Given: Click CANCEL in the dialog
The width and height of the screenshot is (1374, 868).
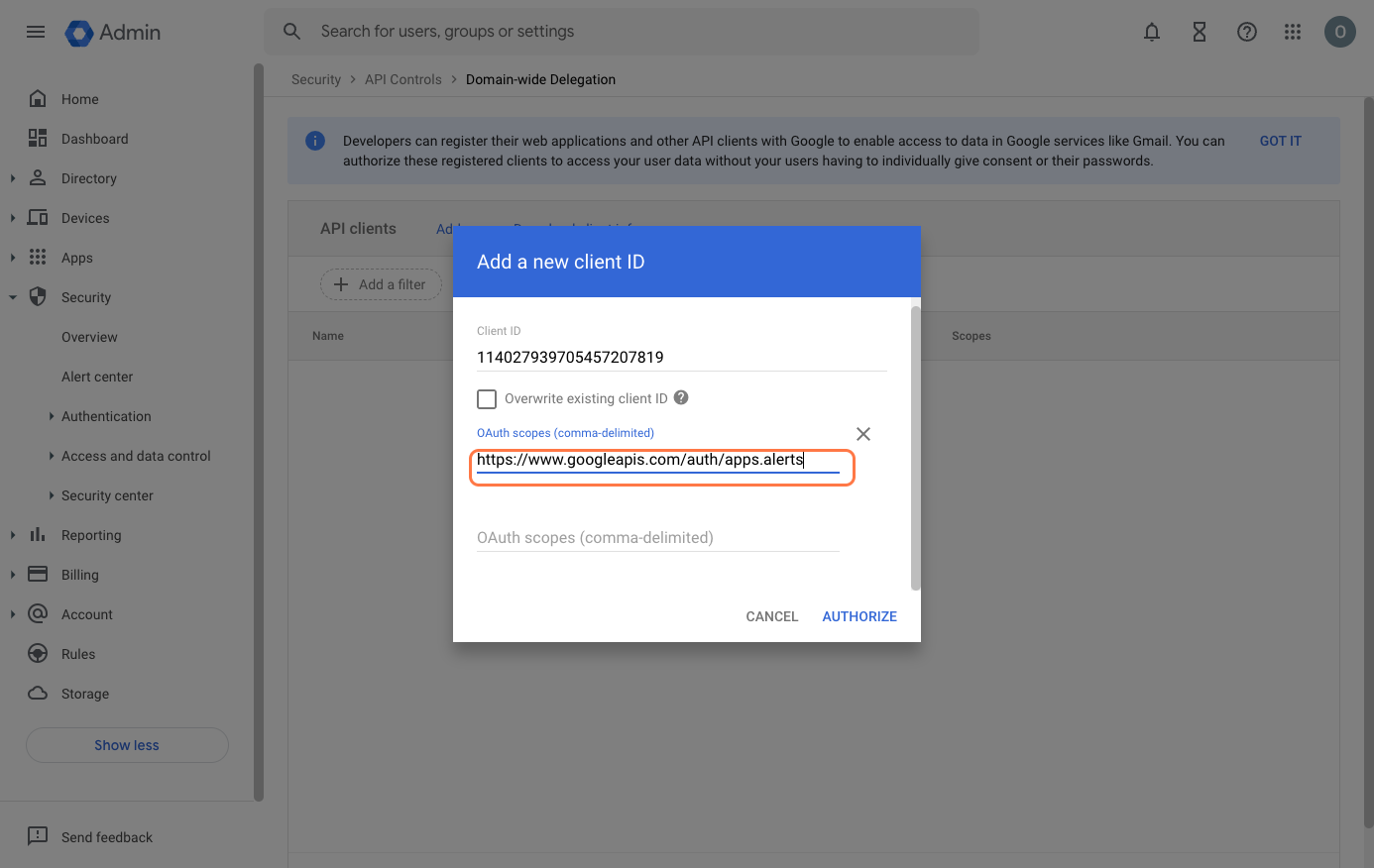Looking at the screenshot, I should [x=771, y=616].
